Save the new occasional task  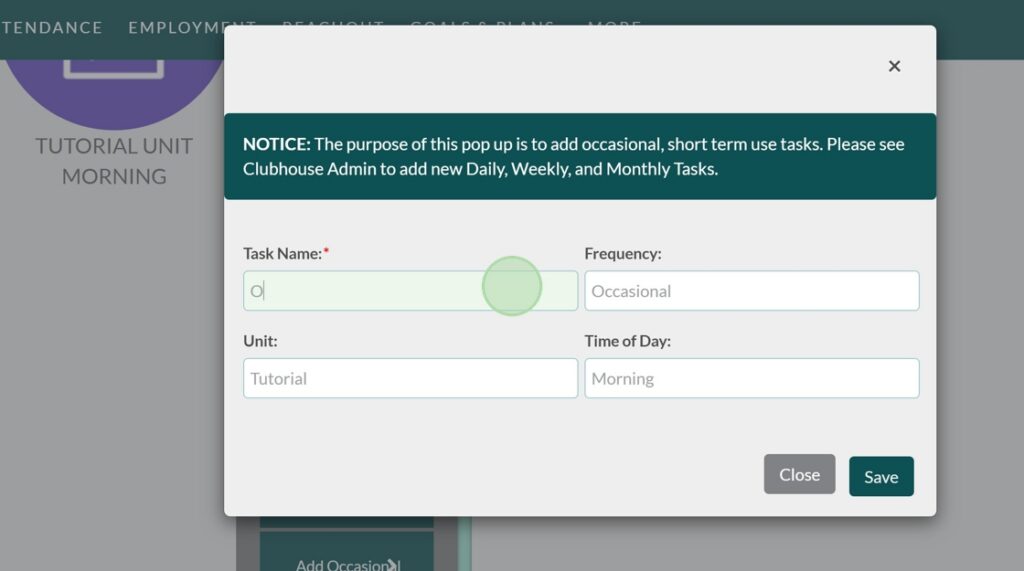880,477
